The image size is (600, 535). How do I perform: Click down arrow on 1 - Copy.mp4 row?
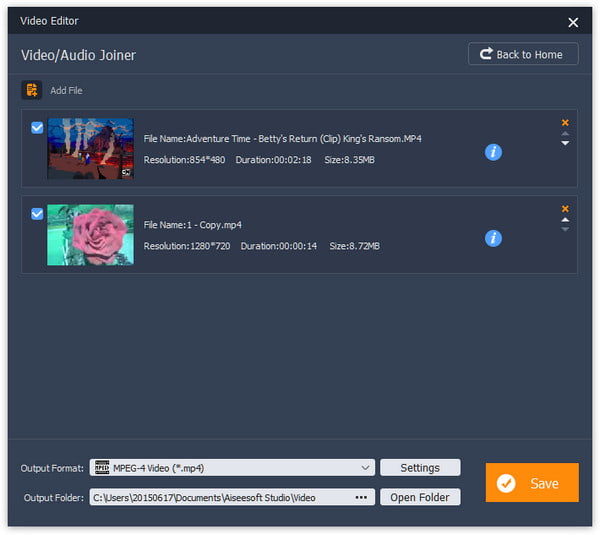point(565,229)
